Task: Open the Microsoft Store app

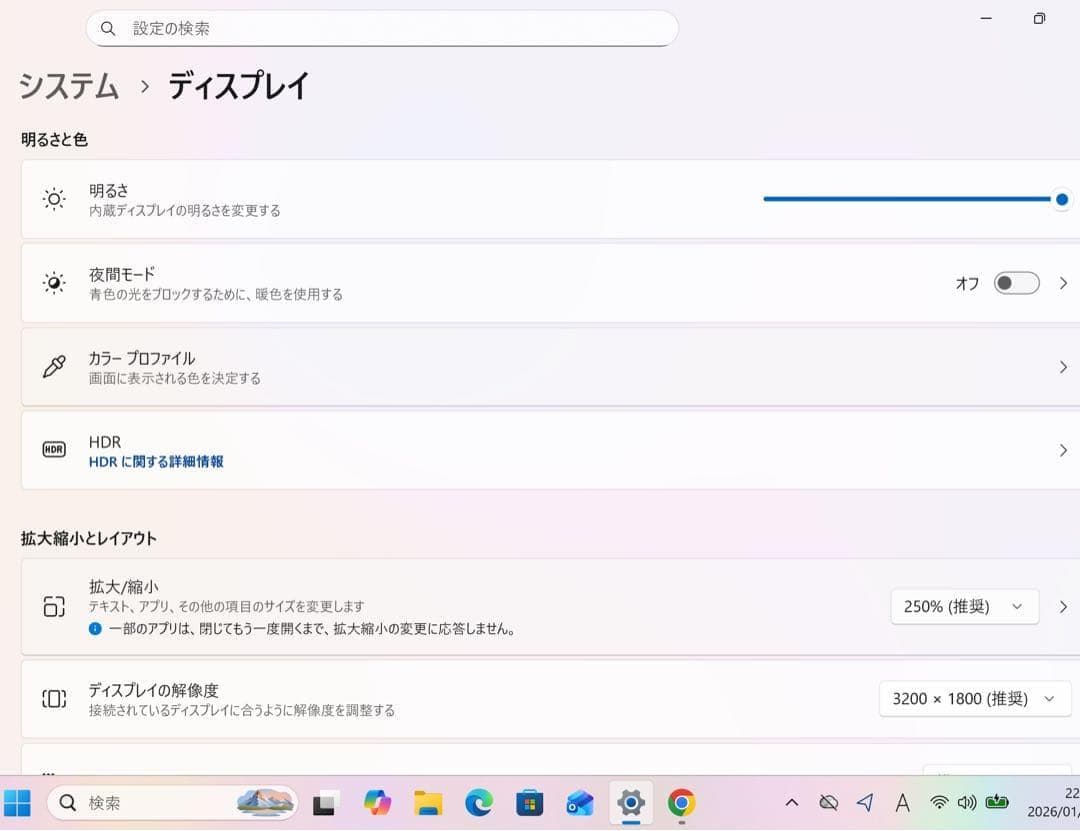Action: 530,803
